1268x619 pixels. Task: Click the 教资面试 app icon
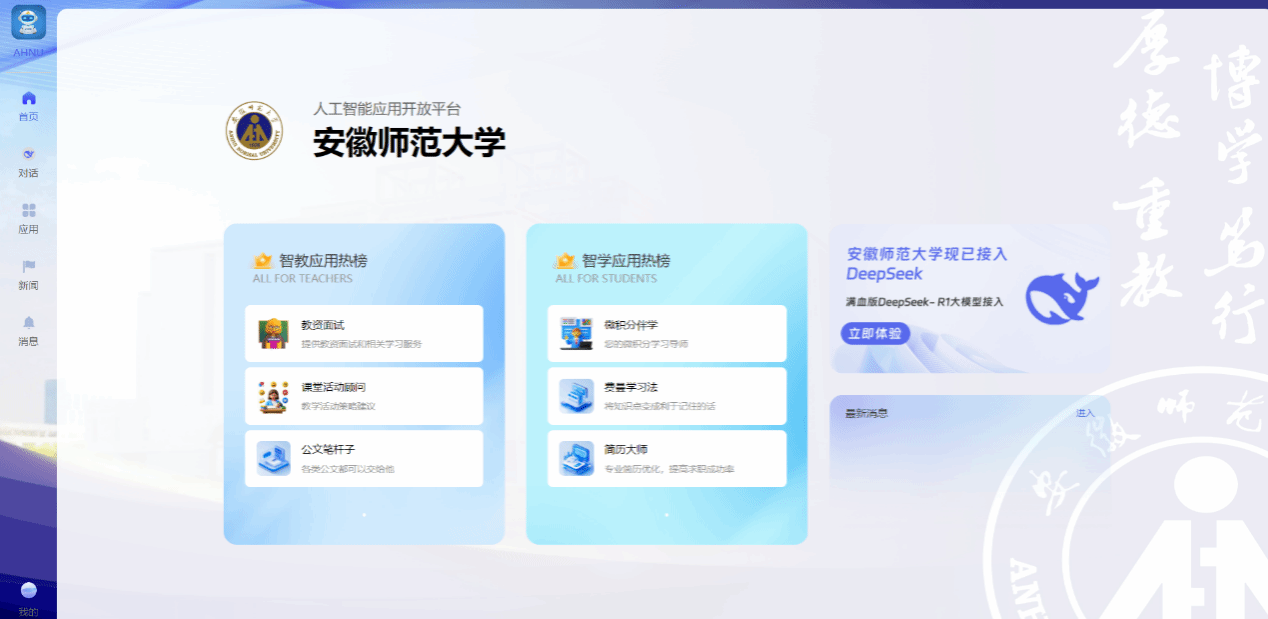273,334
